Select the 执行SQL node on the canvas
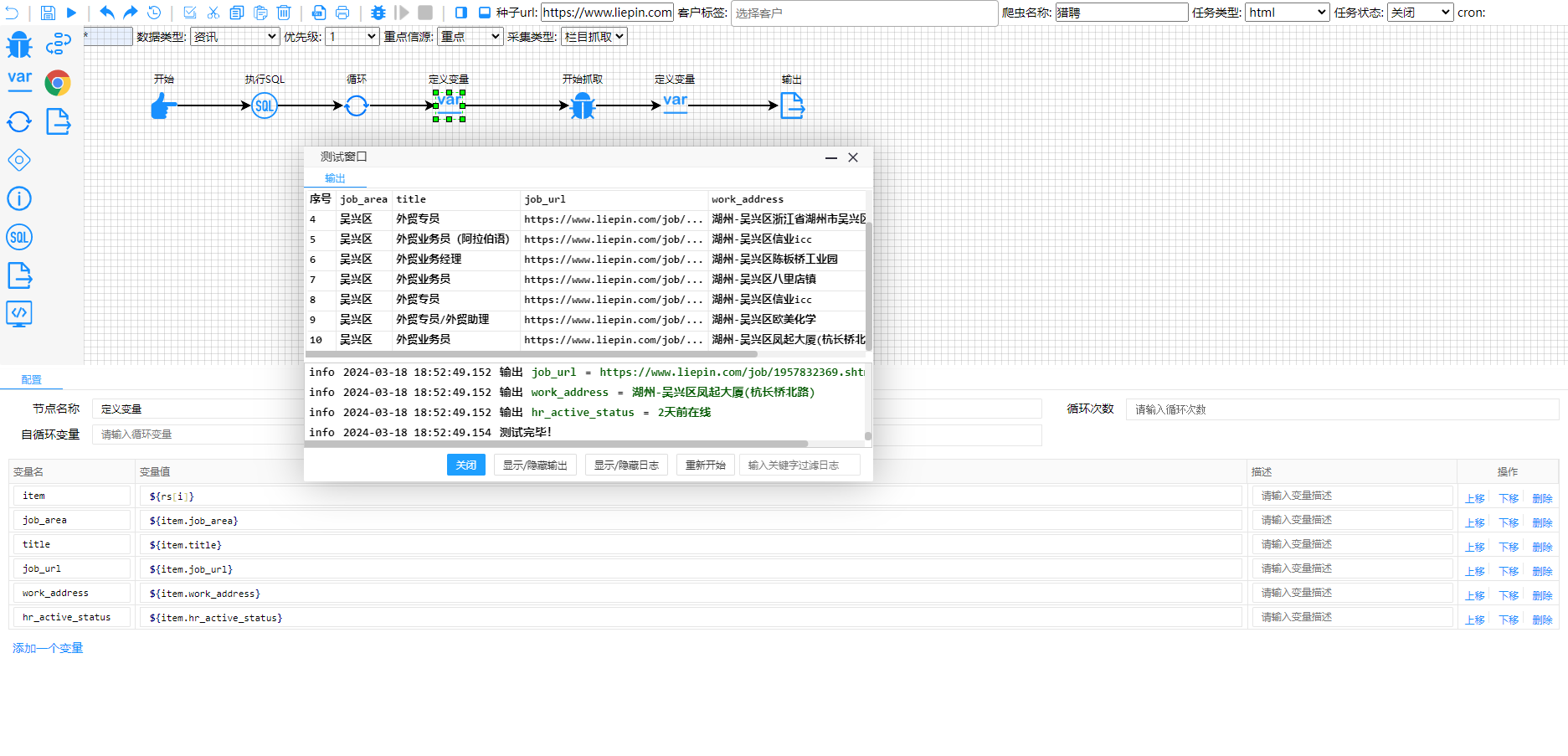 265,105
